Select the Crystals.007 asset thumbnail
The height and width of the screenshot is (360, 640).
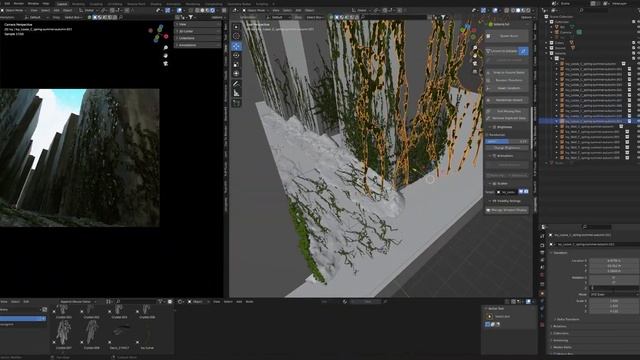[x=64, y=333]
